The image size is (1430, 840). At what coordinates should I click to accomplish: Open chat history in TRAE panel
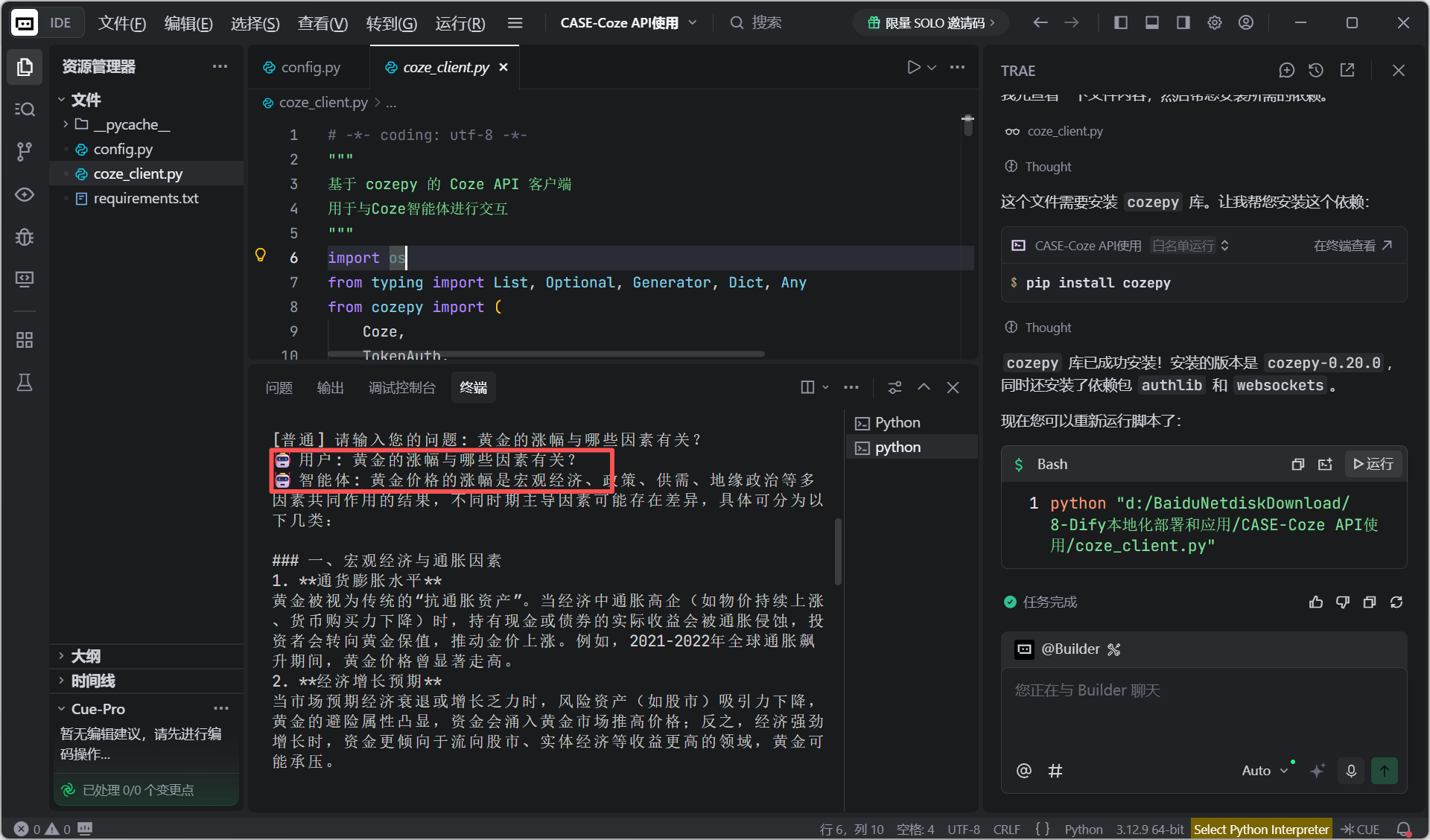(1316, 70)
